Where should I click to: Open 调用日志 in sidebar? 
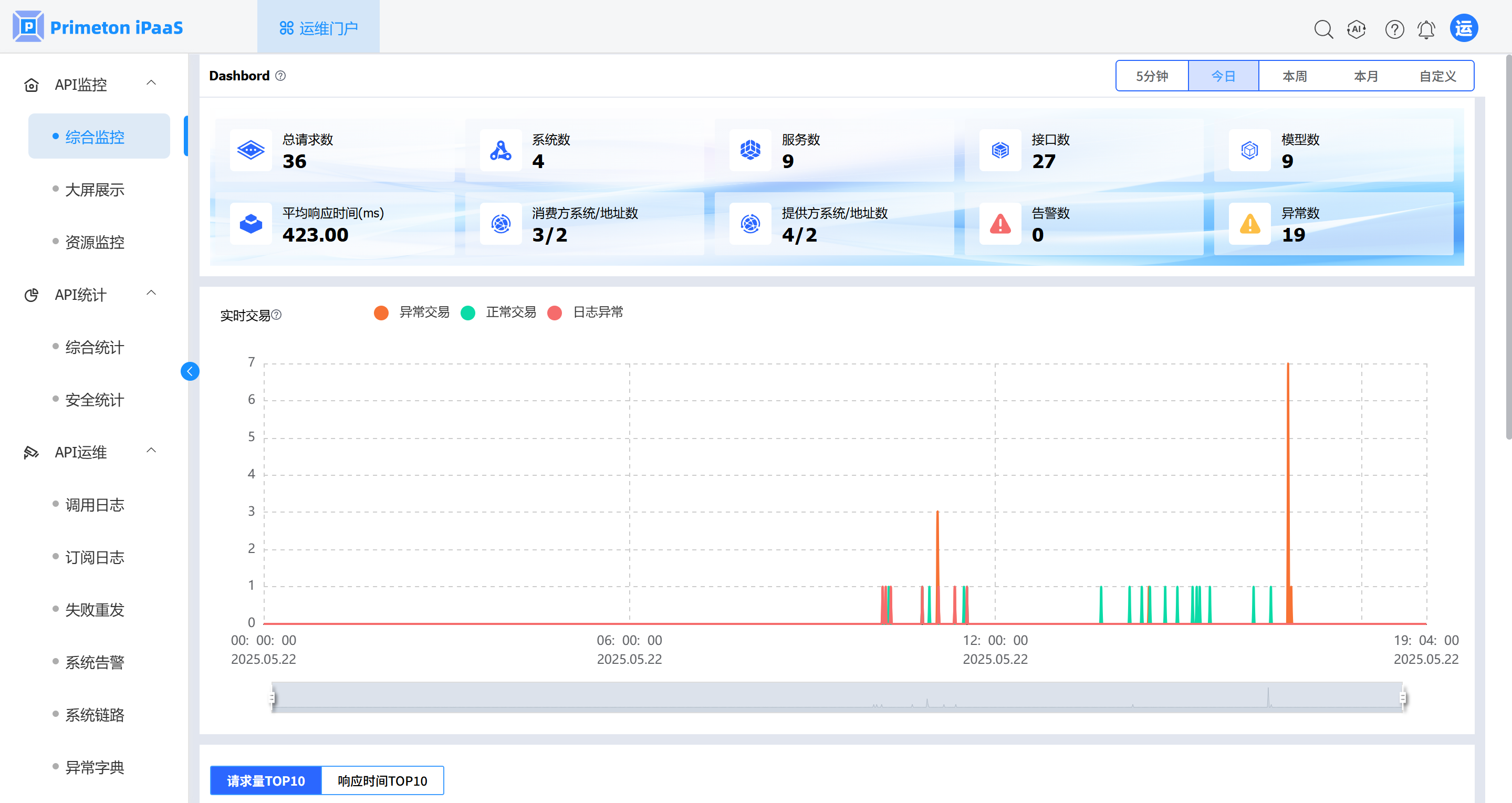point(95,504)
